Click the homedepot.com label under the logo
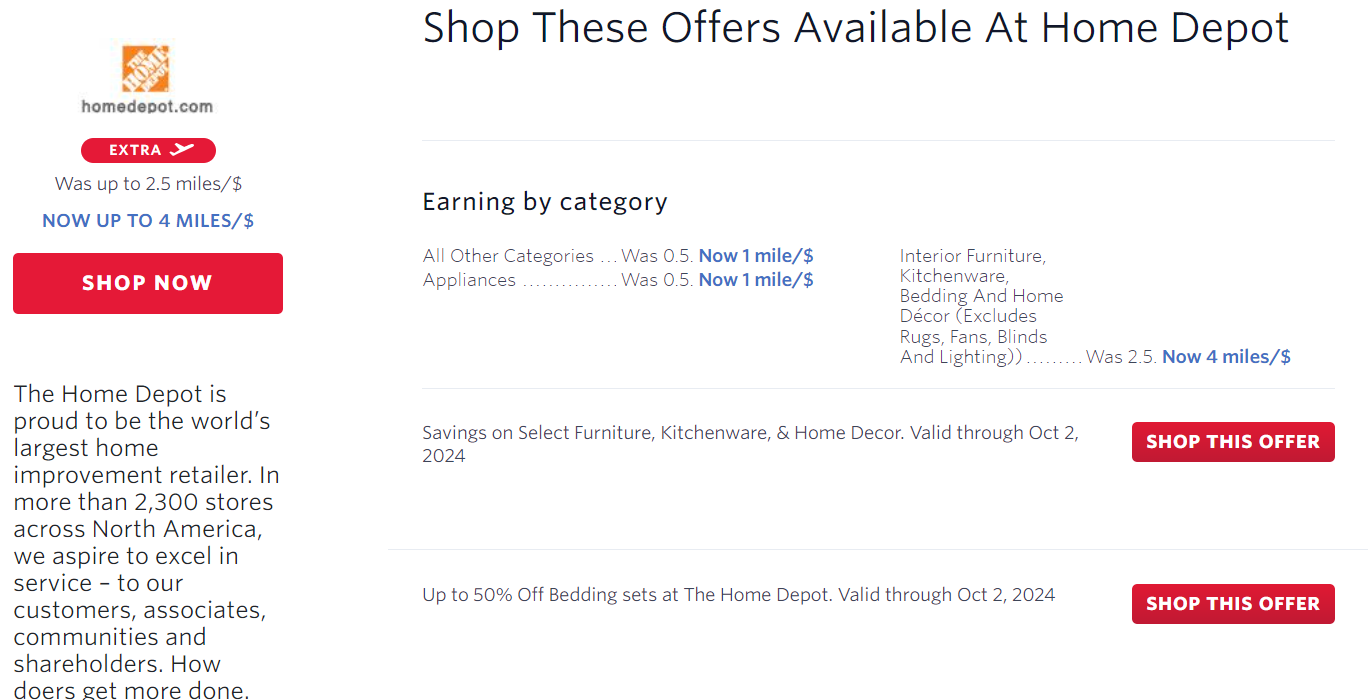Image resolution: width=1368 pixels, height=700 pixels. click(x=147, y=104)
